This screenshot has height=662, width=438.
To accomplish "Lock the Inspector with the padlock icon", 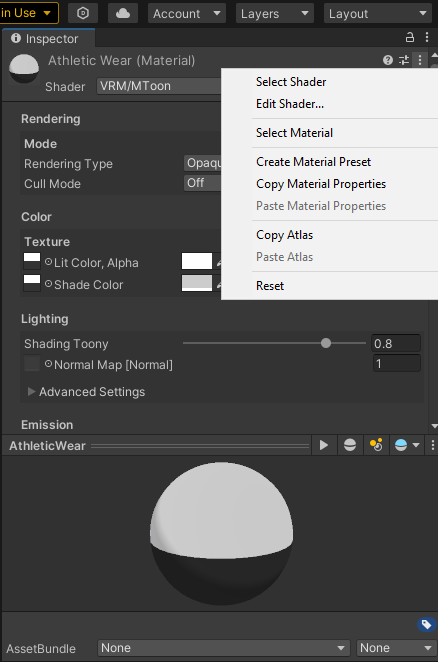I will pos(410,37).
